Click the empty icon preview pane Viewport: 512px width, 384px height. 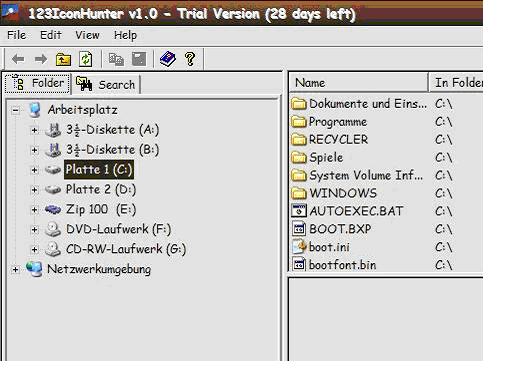(385, 319)
